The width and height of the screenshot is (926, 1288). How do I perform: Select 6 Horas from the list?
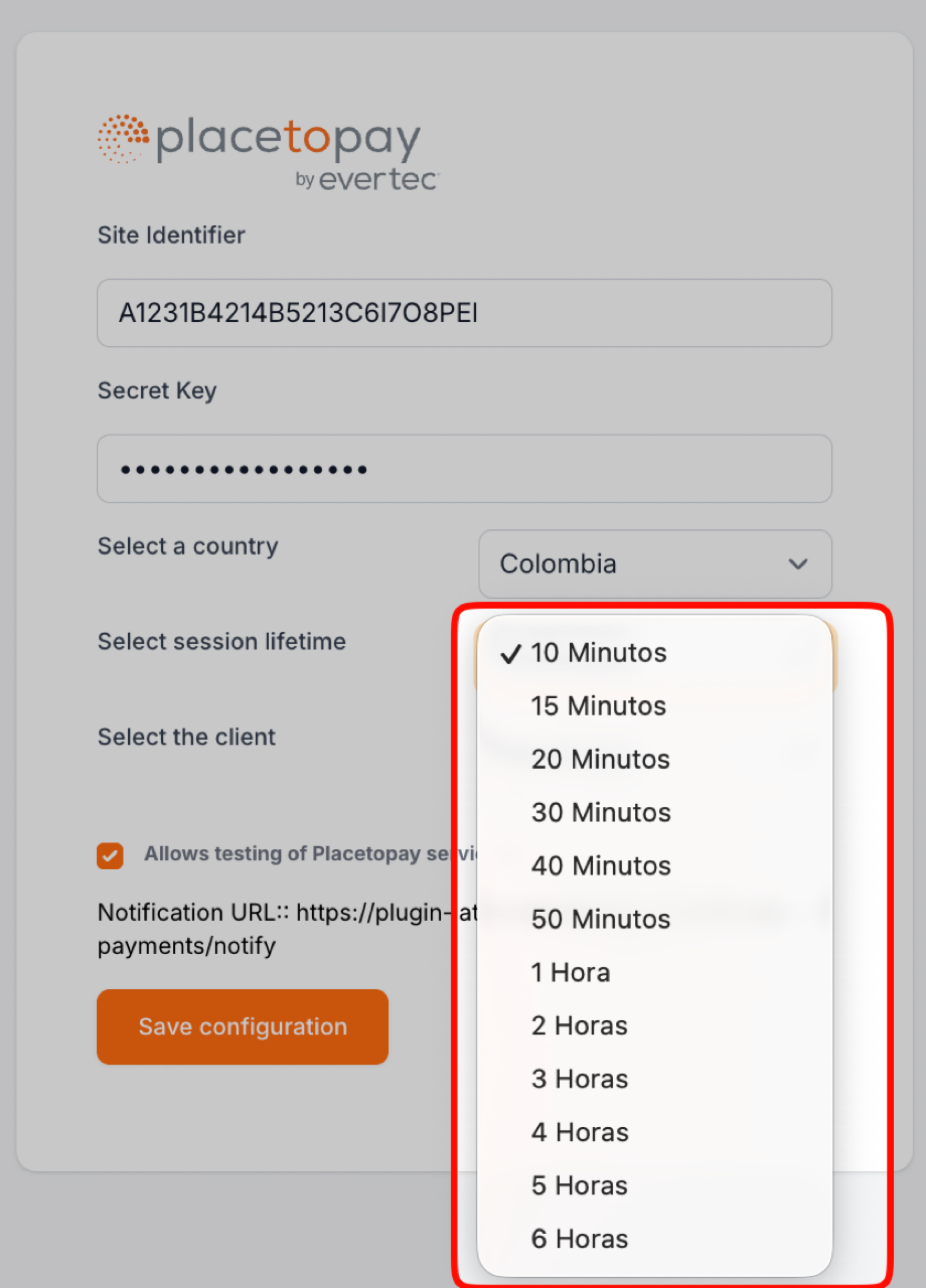pyautogui.click(x=580, y=1238)
